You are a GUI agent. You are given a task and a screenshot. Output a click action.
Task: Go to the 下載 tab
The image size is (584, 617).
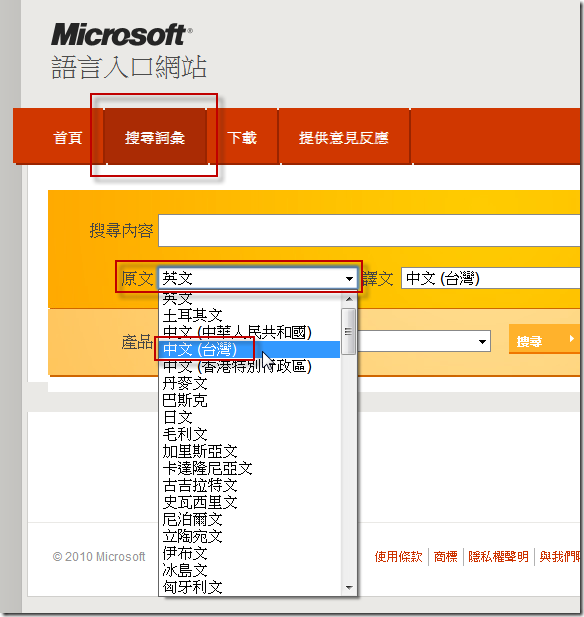pyautogui.click(x=242, y=138)
